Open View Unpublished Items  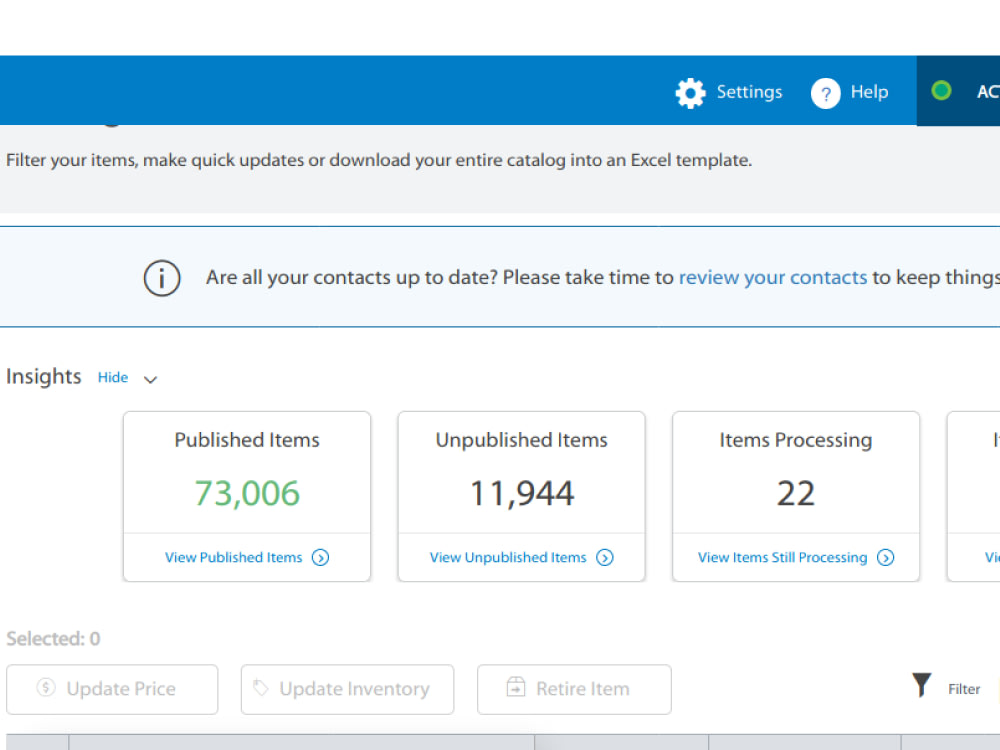point(509,557)
